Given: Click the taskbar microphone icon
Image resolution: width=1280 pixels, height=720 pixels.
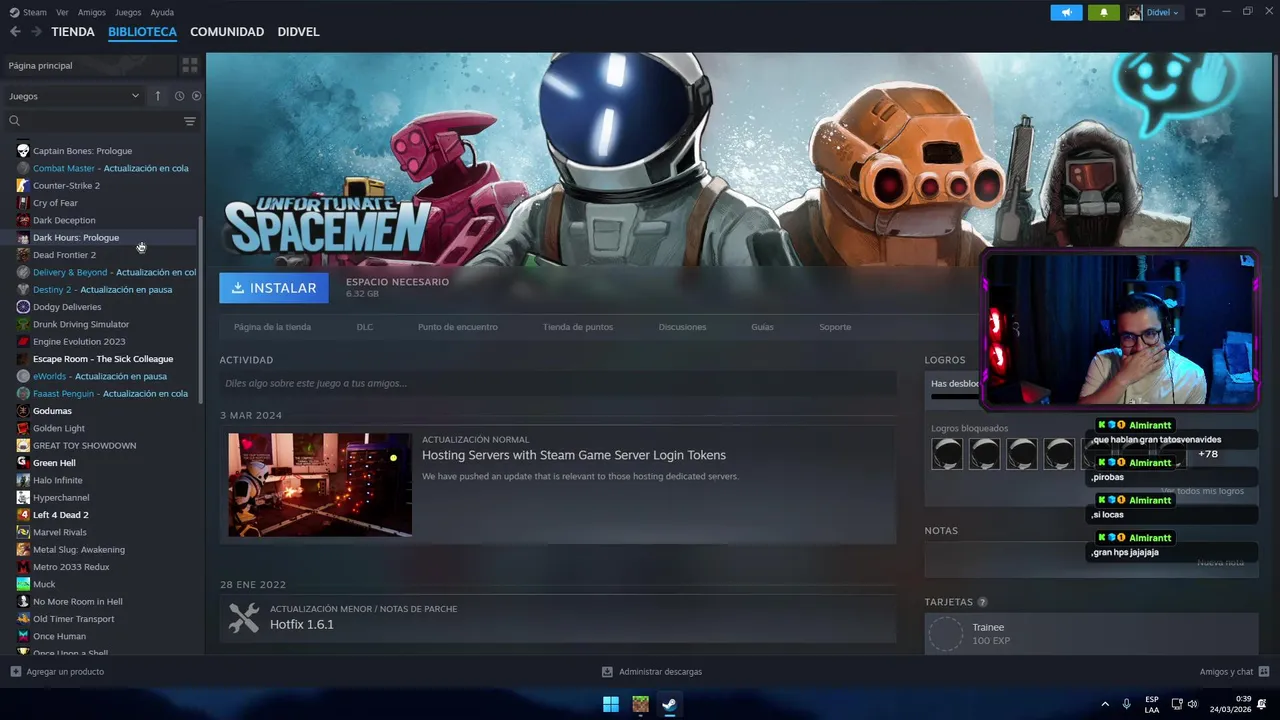Looking at the screenshot, I should [x=1126, y=704].
